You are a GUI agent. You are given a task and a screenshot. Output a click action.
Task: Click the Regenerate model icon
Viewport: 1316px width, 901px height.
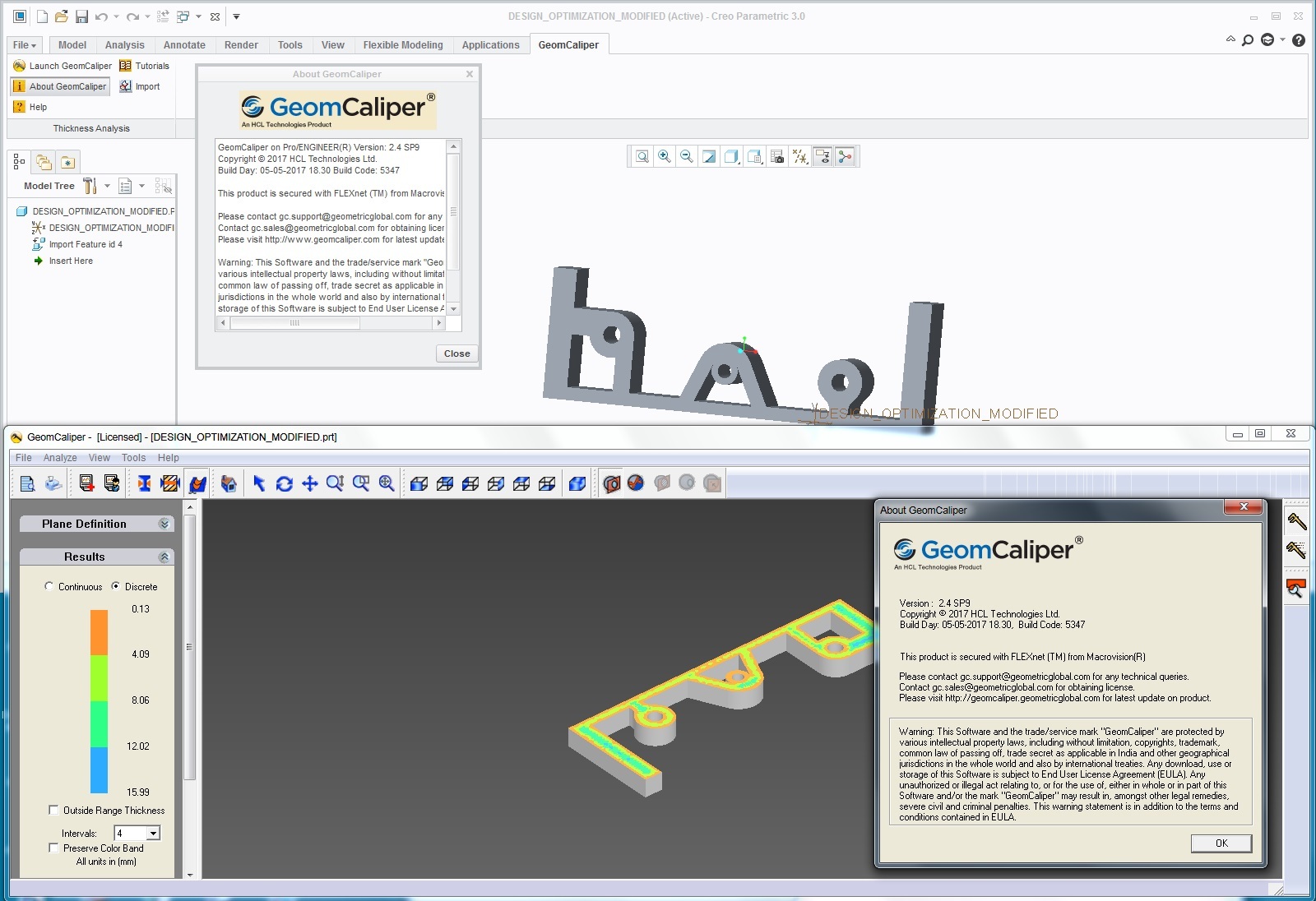click(x=163, y=16)
